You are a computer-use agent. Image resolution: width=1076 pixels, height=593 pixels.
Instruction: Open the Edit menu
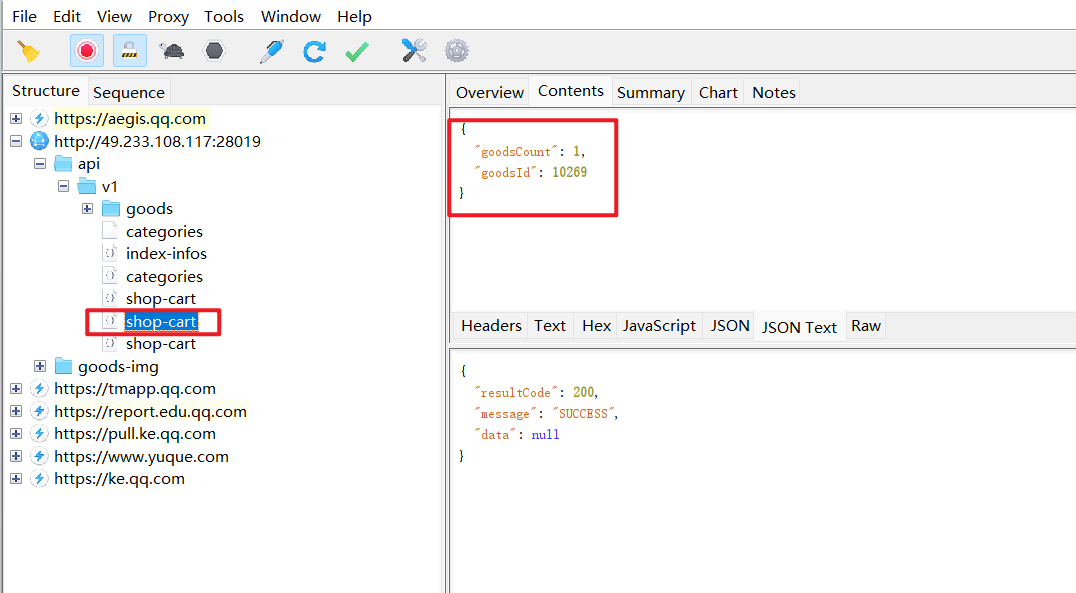67,16
